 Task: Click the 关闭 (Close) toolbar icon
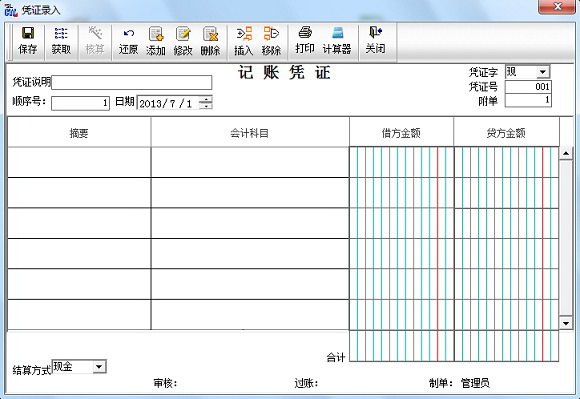(x=375, y=41)
